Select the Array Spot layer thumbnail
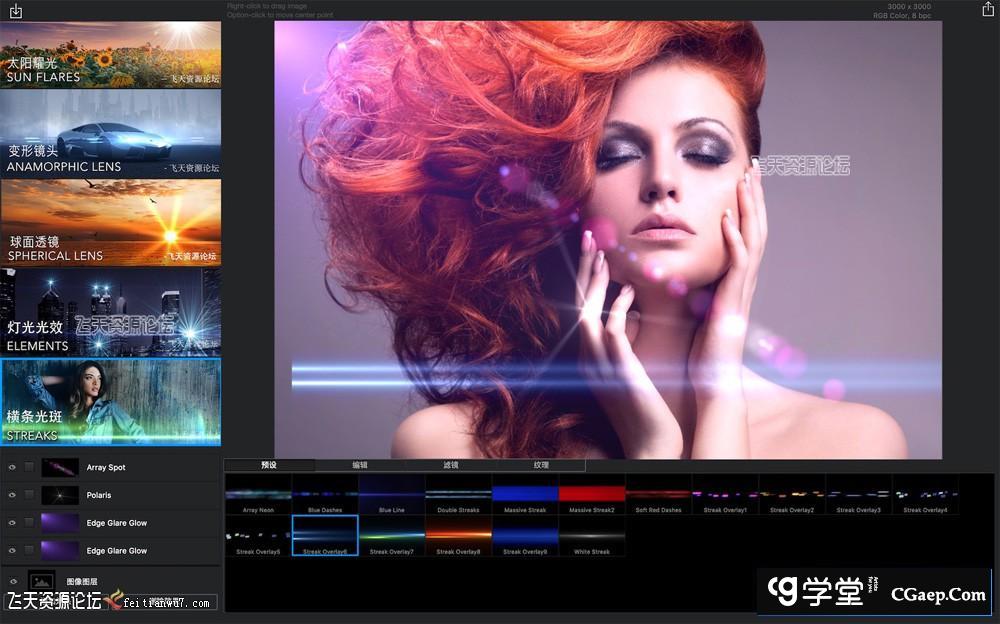The width and height of the screenshot is (1000, 624). click(x=60, y=467)
